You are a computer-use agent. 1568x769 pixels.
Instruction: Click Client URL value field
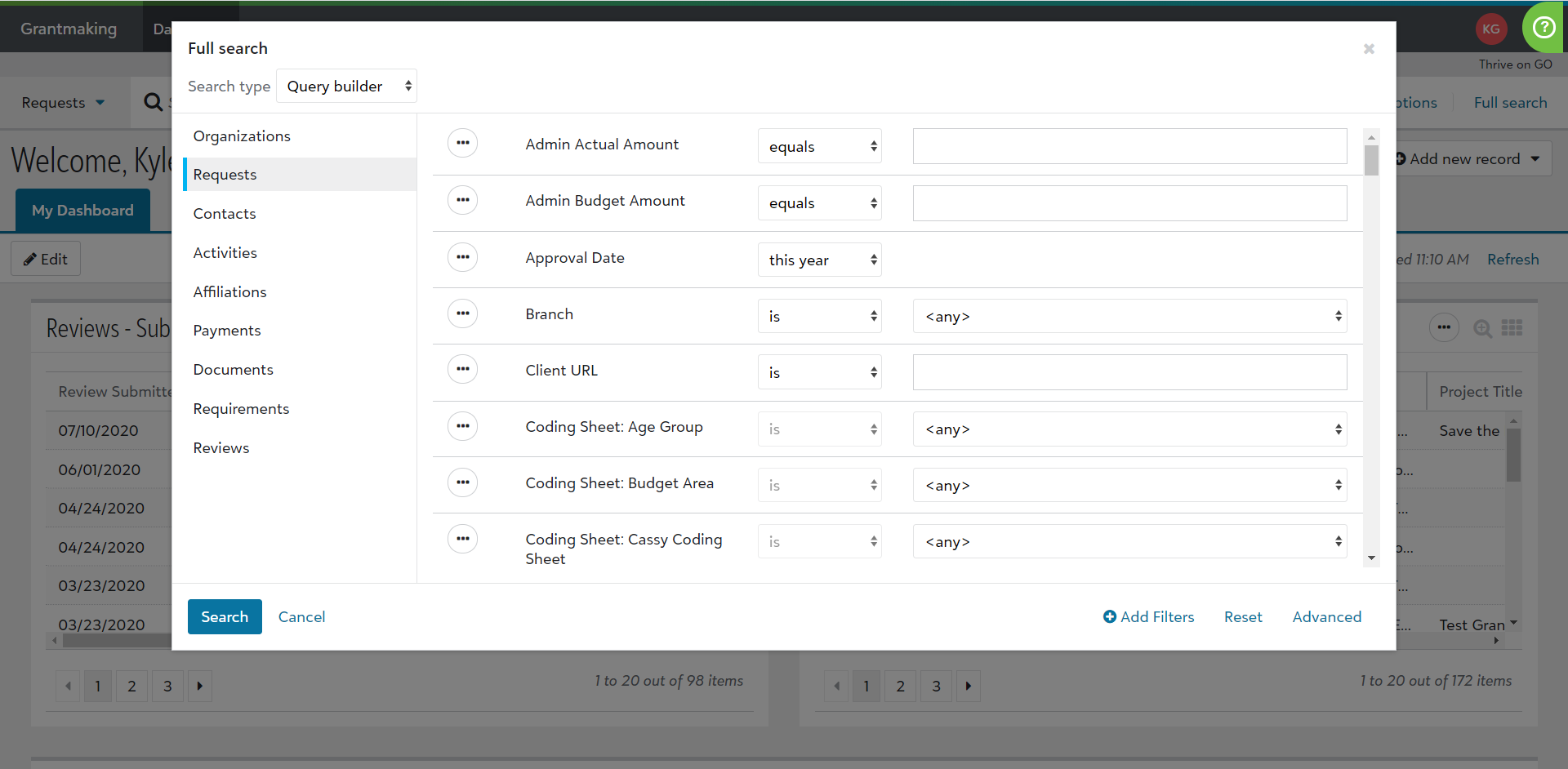coord(1129,372)
